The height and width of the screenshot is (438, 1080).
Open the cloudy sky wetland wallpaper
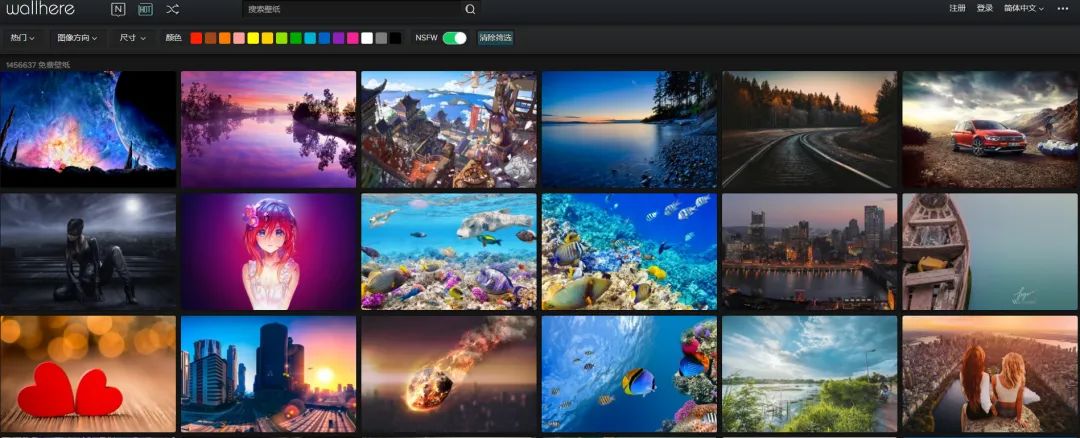(x=810, y=374)
